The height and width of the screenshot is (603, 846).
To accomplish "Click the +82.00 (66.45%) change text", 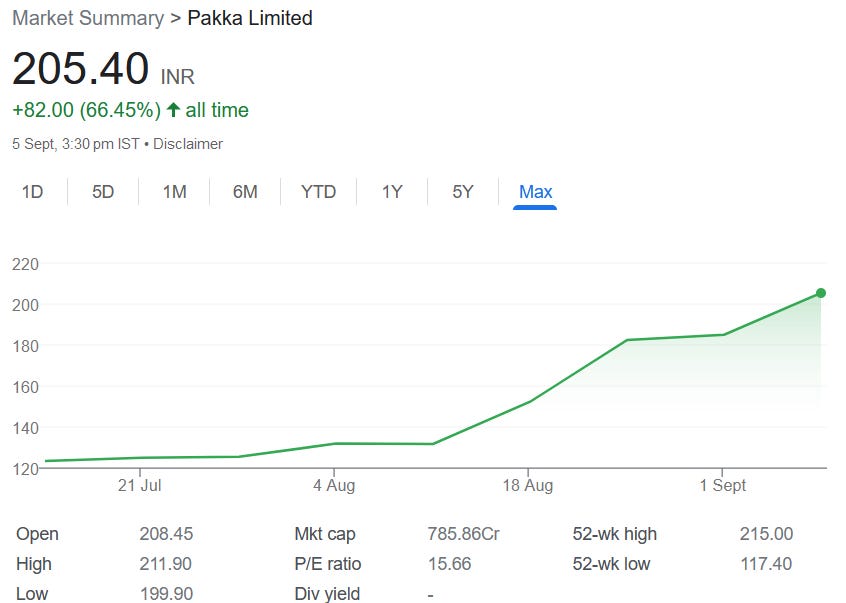I will point(86,110).
